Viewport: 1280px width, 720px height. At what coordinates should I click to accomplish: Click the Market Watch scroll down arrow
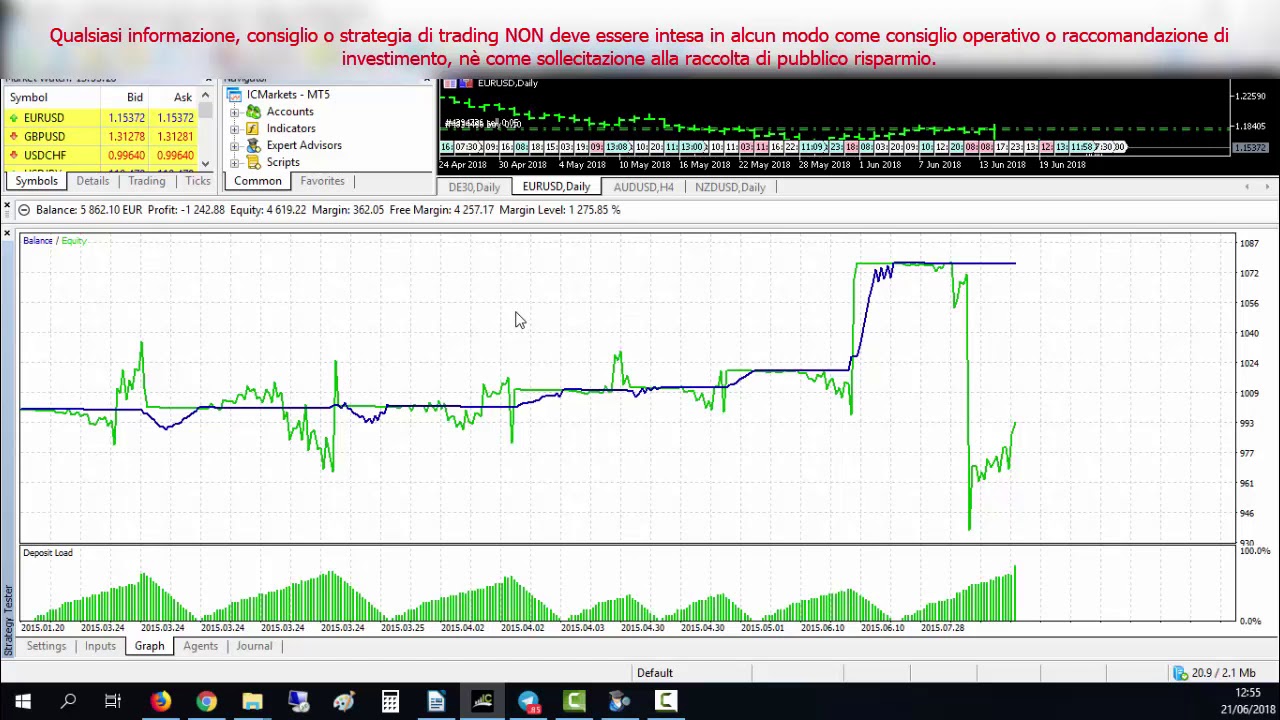pyautogui.click(x=206, y=164)
